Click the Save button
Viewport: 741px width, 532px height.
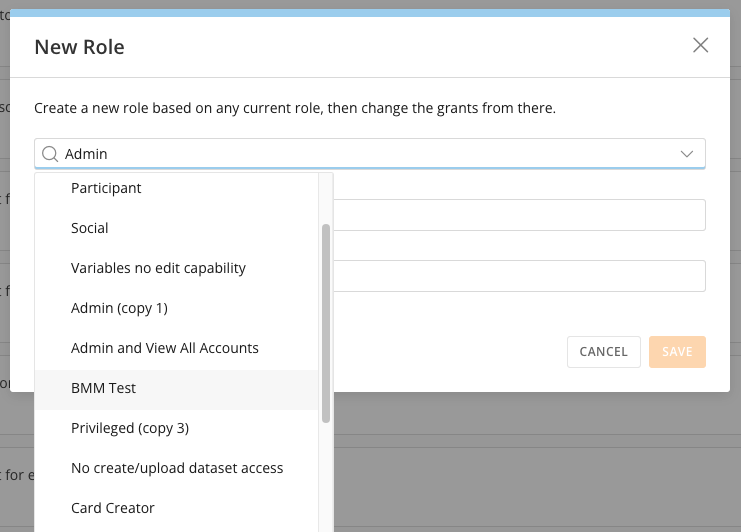click(677, 352)
